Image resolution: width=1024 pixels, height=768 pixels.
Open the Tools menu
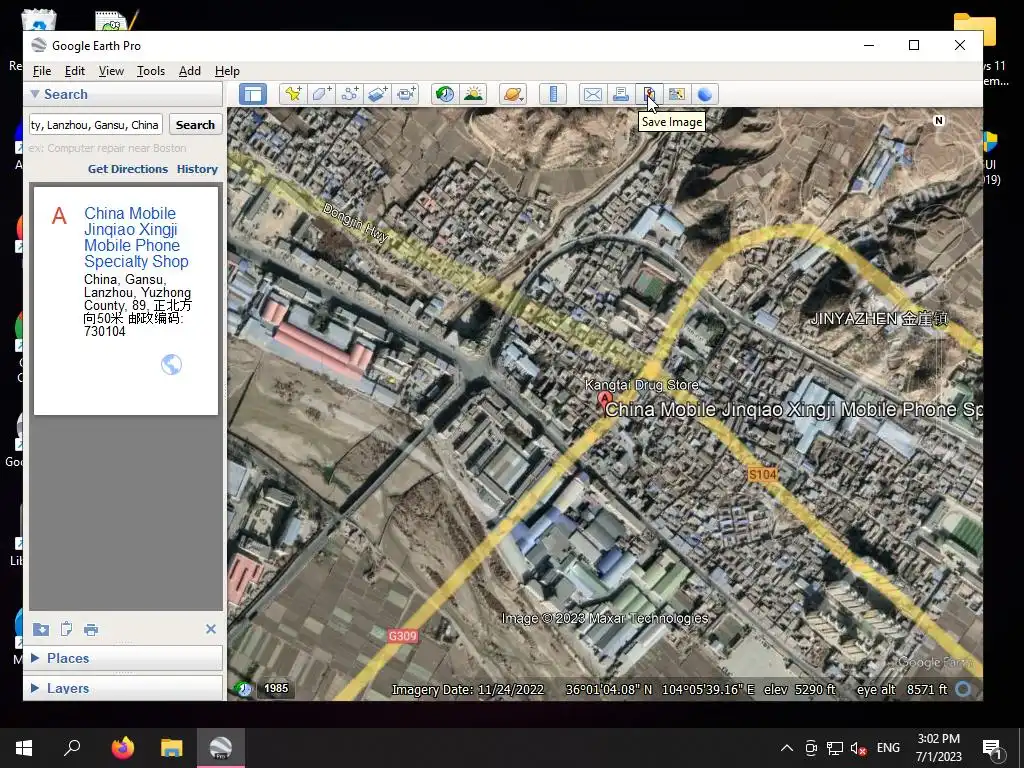click(x=151, y=71)
